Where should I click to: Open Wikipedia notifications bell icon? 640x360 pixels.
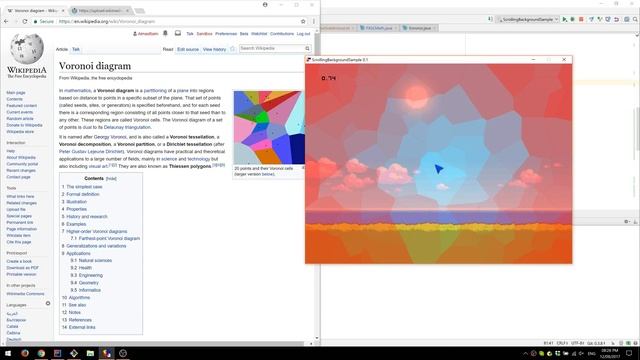pos(165,33)
